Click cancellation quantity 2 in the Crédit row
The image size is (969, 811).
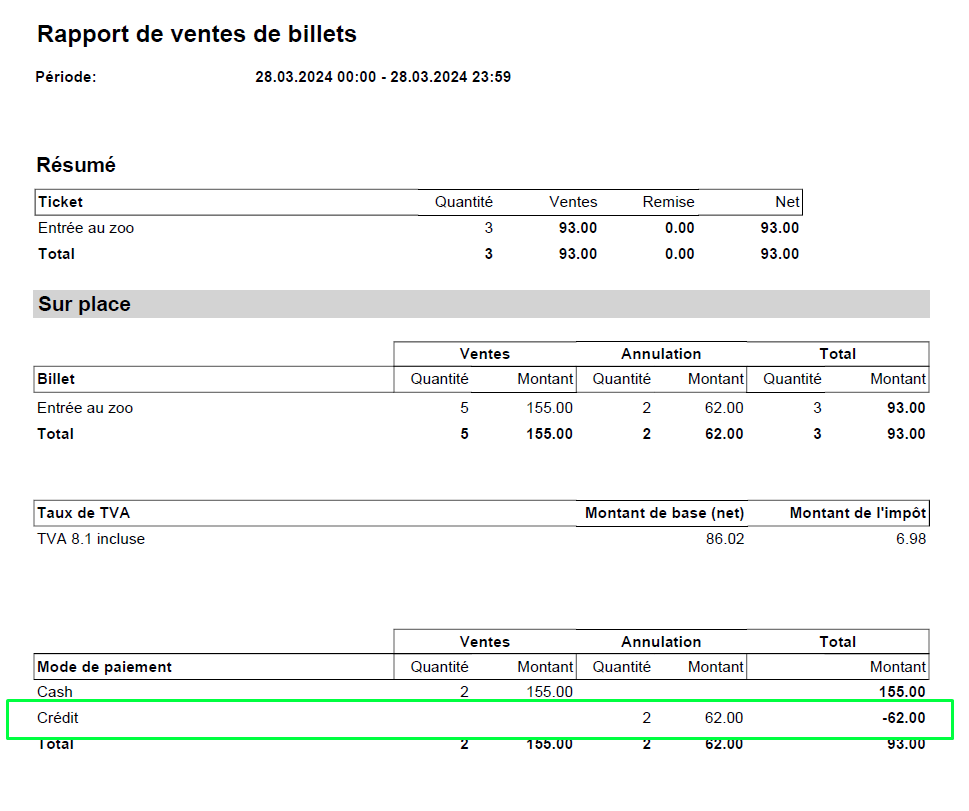[x=646, y=718]
